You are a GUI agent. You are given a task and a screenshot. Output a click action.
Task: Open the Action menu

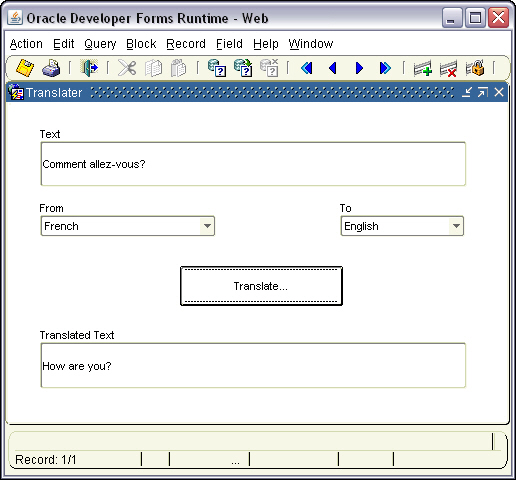pos(26,44)
